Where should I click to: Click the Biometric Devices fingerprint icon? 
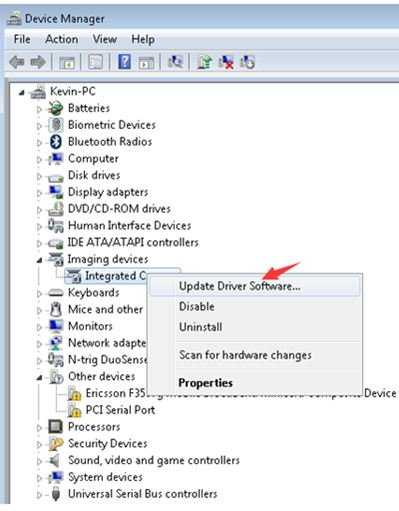(56, 125)
